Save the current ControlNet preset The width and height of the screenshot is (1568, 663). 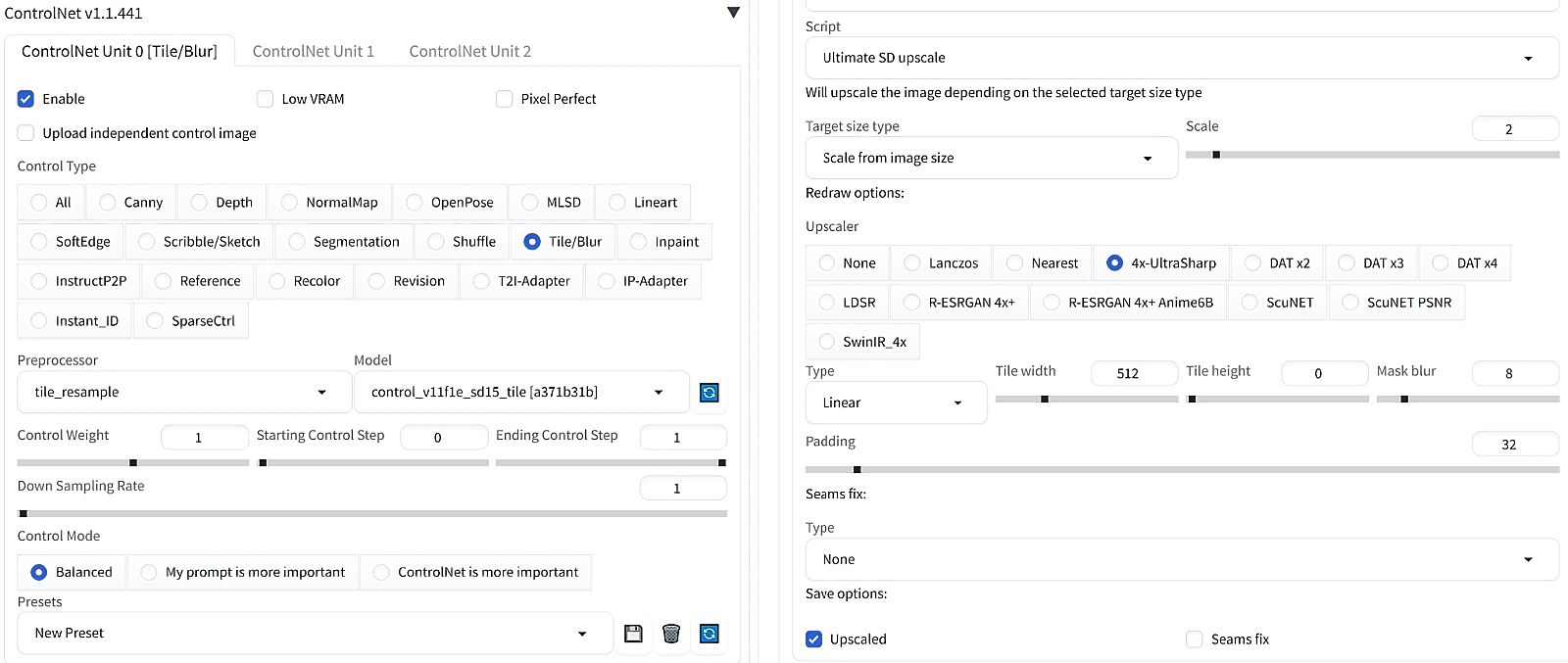point(633,634)
